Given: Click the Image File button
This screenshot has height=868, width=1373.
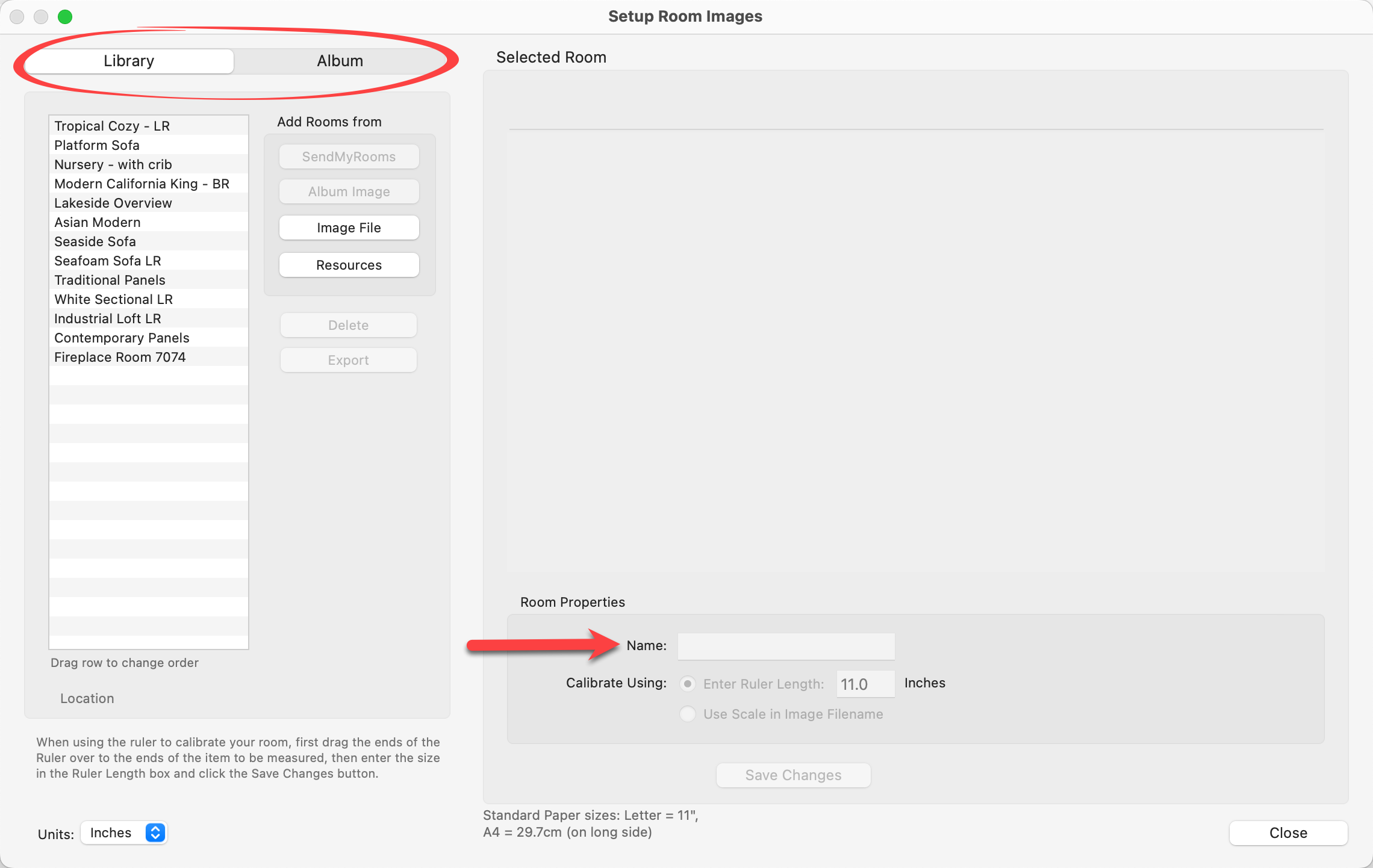Looking at the screenshot, I should (x=349, y=228).
